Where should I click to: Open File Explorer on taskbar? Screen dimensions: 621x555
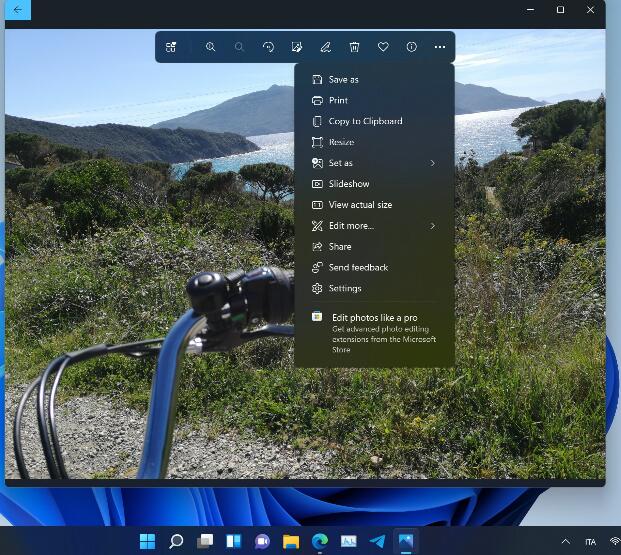point(291,542)
